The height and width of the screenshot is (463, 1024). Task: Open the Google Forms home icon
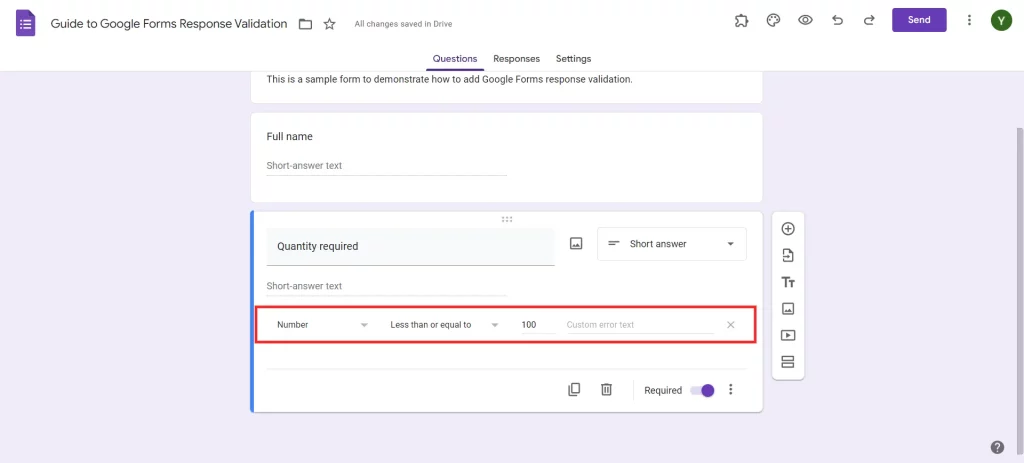click(25, 24)
